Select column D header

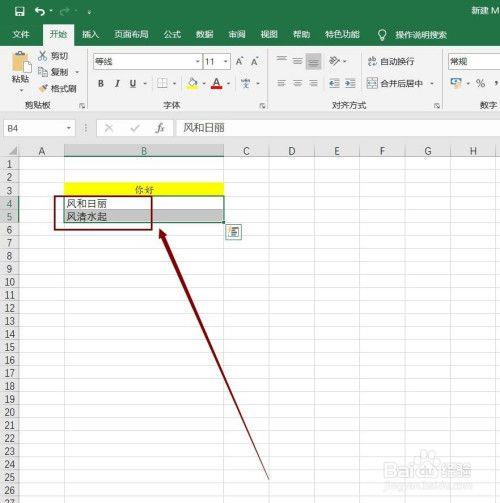coord(292,151)
